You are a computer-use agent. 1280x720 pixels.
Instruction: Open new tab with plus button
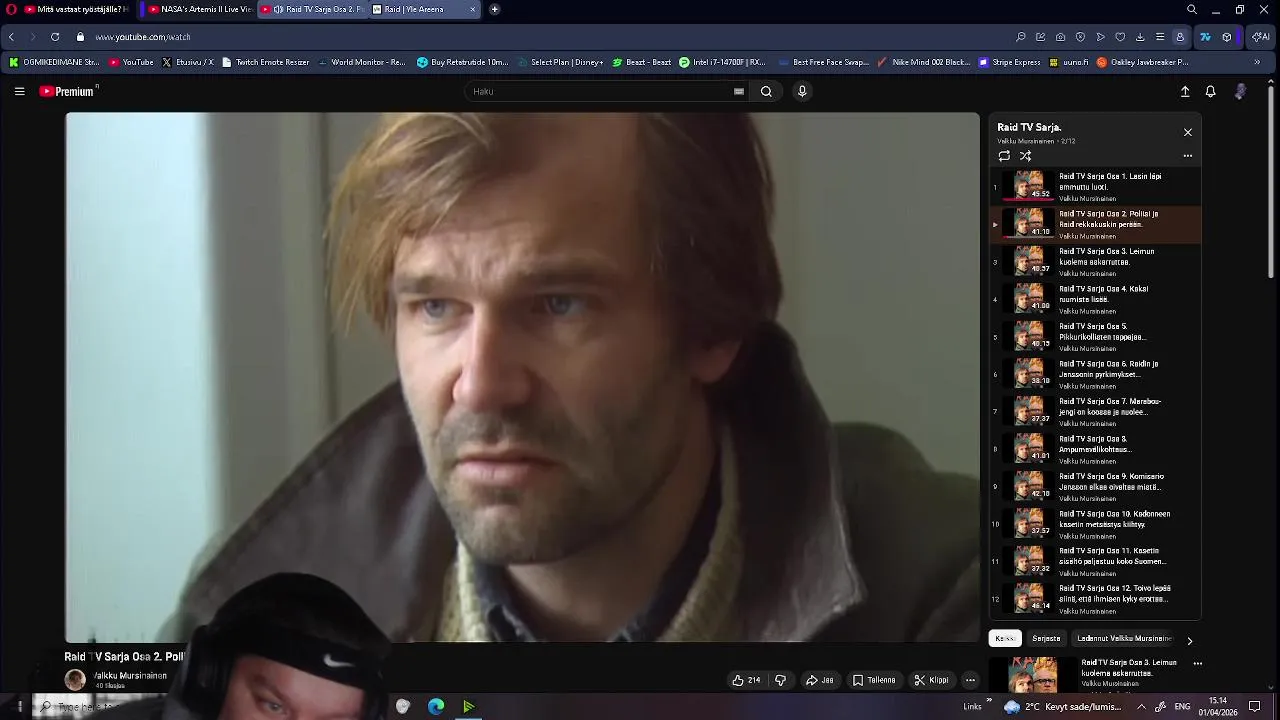(x=494, y=9)
